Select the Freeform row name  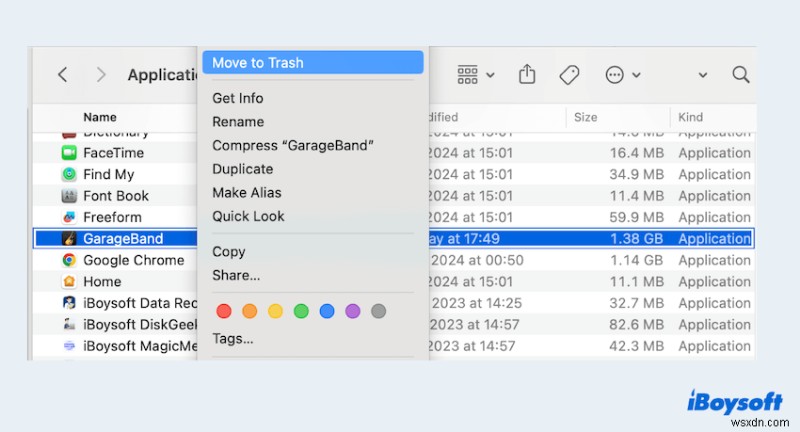point(112,217)
